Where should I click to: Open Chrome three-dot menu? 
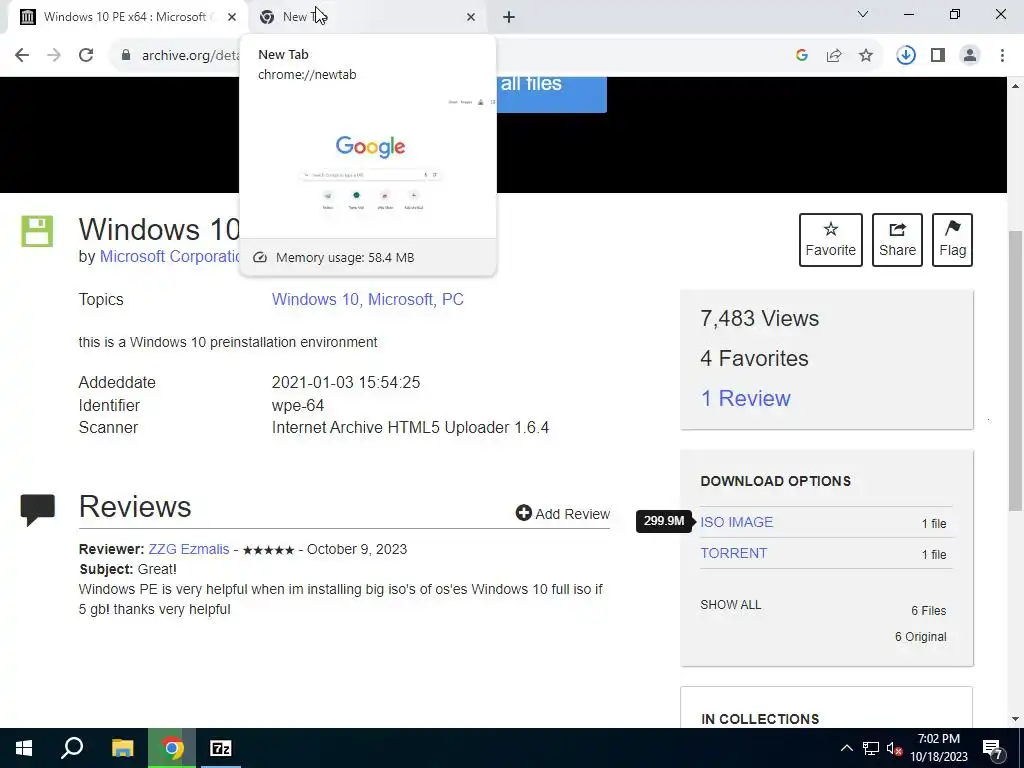pyautogui.click(x=1002, y=55)
